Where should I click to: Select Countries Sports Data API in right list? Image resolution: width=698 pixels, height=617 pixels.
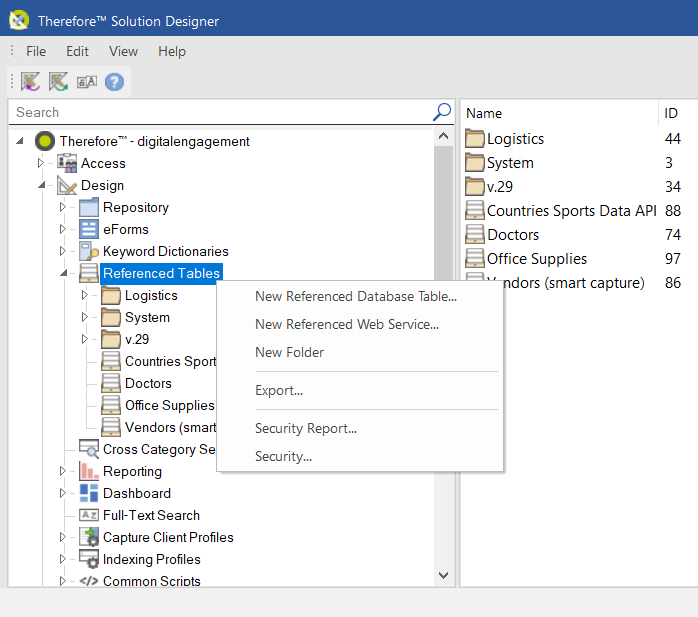(572, 211)
